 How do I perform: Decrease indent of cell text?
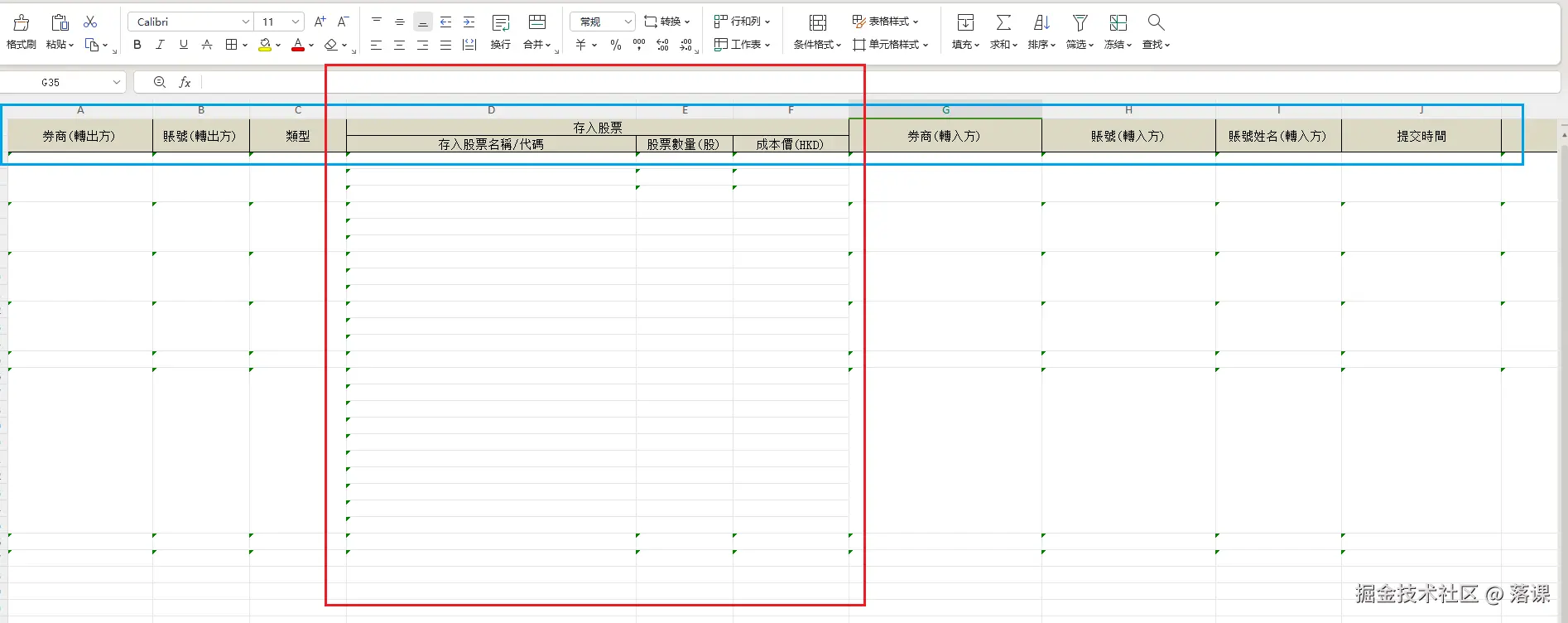pos(446,22)
